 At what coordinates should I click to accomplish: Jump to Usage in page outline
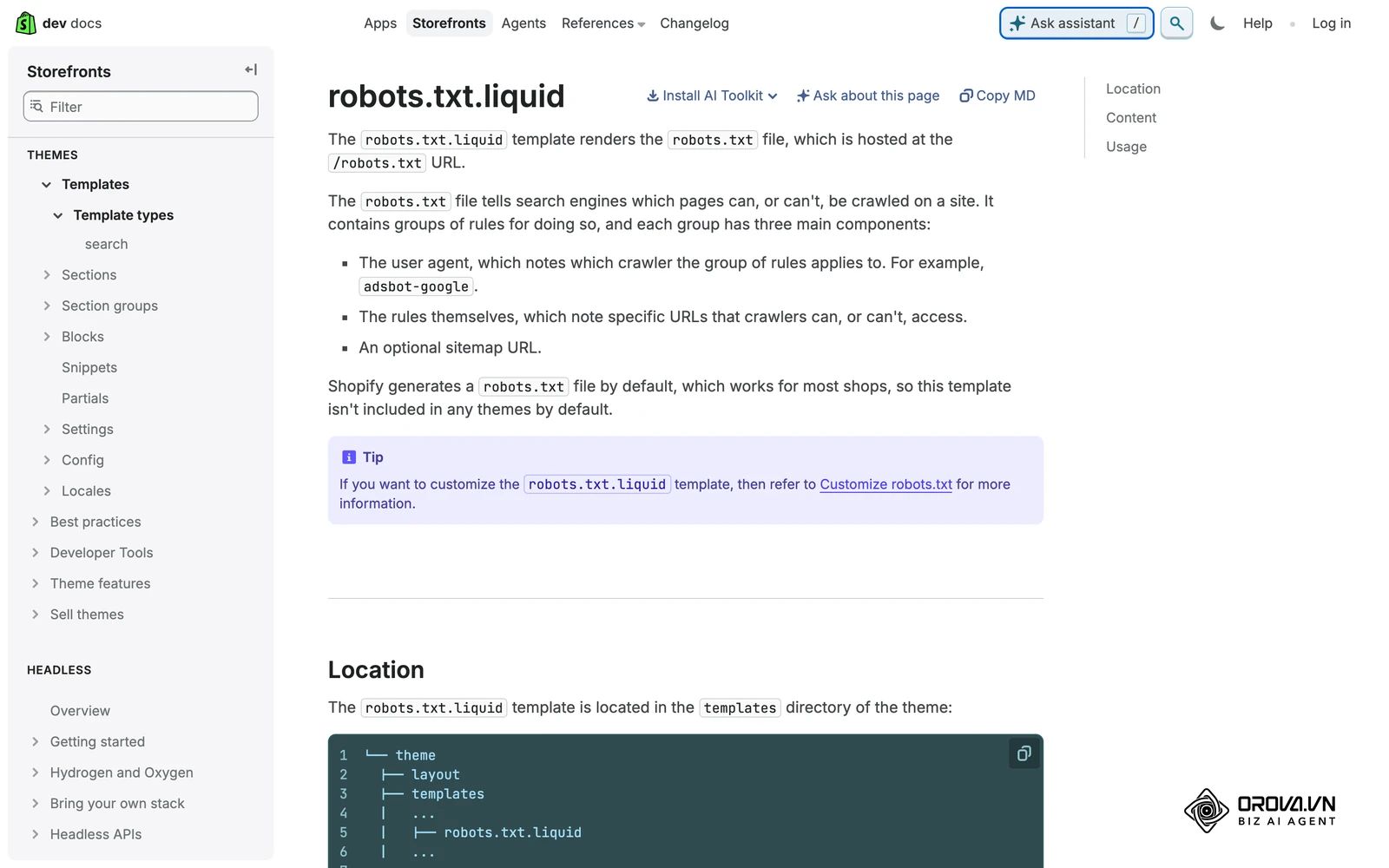[x=1126, y=147]
